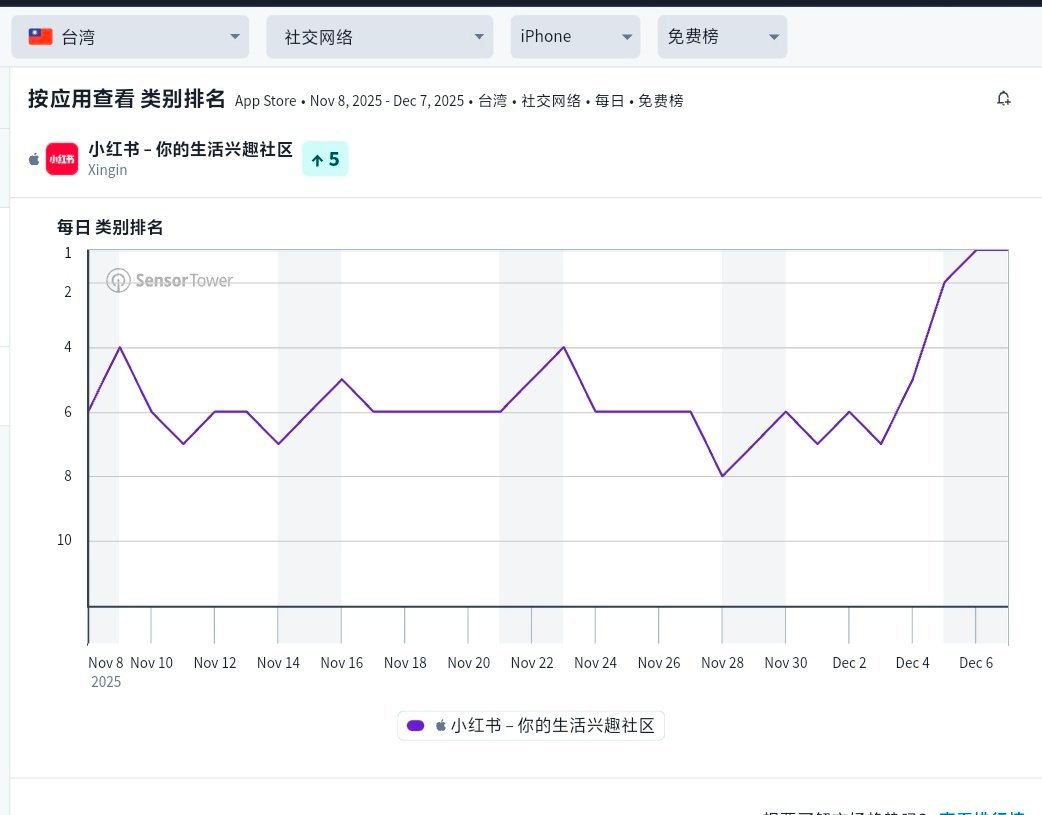Screen dimensions: 1042x815
Task: Expand the 社交网络 category dropdown
Action: tap(378, 36)
